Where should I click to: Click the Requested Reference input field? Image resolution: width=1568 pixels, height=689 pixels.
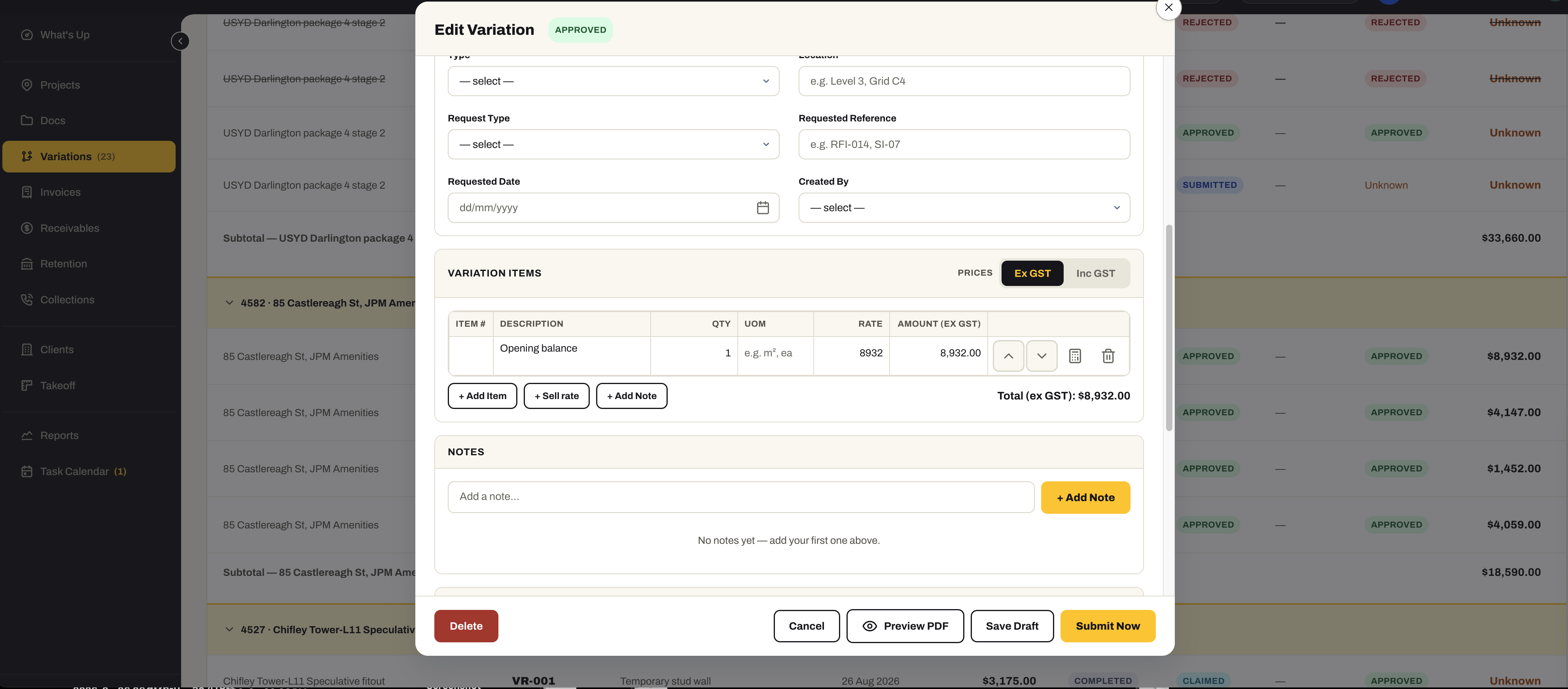964,144
